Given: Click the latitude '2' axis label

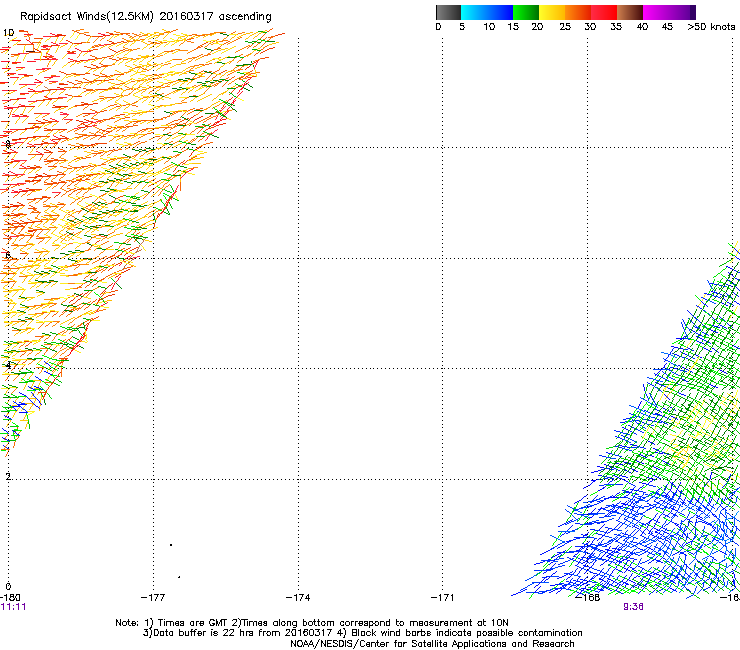Looking at the screenshot, I should 8,476.
